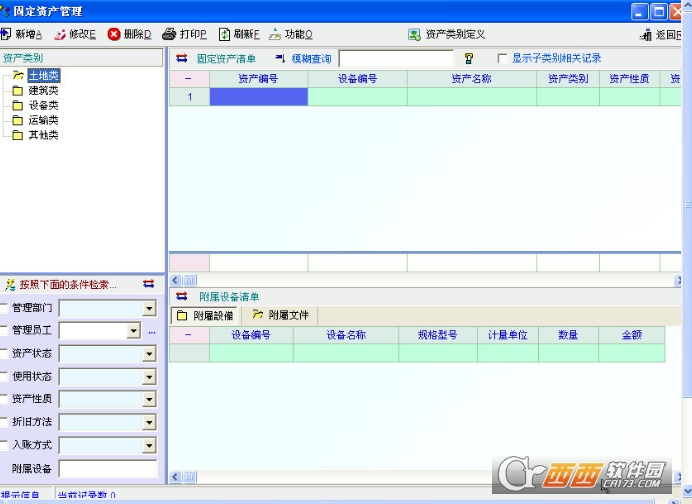
Task: Click the ellipsis button beside 管理员工
Action: coord(152,332)
